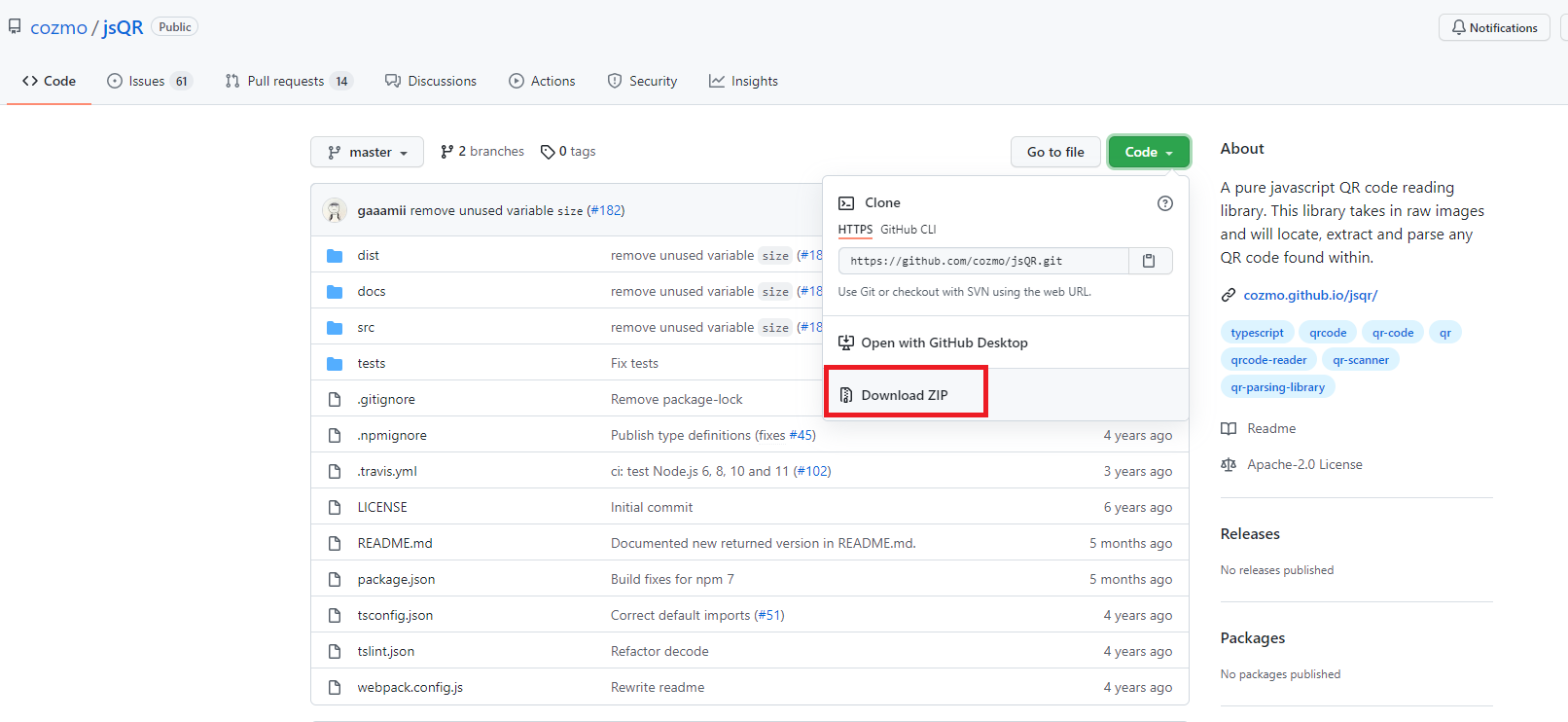Click the cozmo.github.io/jsqr/ link
The height and width of the screenshot is (722, 1568).
click(1310, 295)
